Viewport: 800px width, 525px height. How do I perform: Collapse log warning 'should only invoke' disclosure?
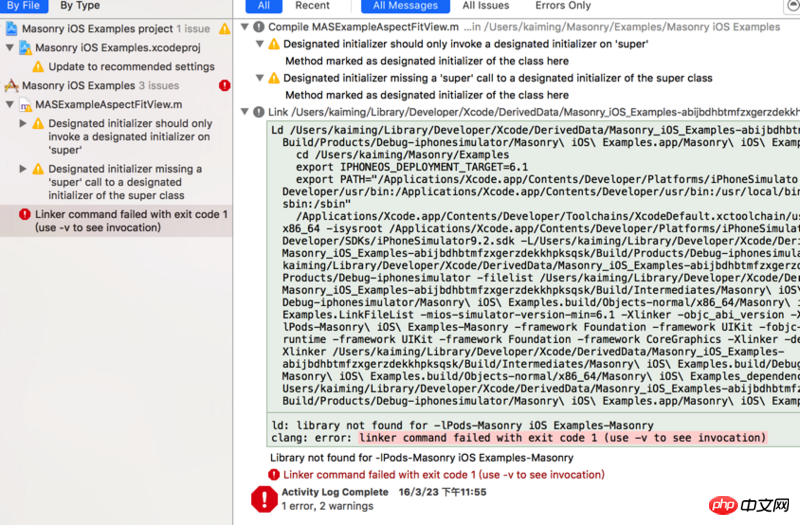click(260, 44)
